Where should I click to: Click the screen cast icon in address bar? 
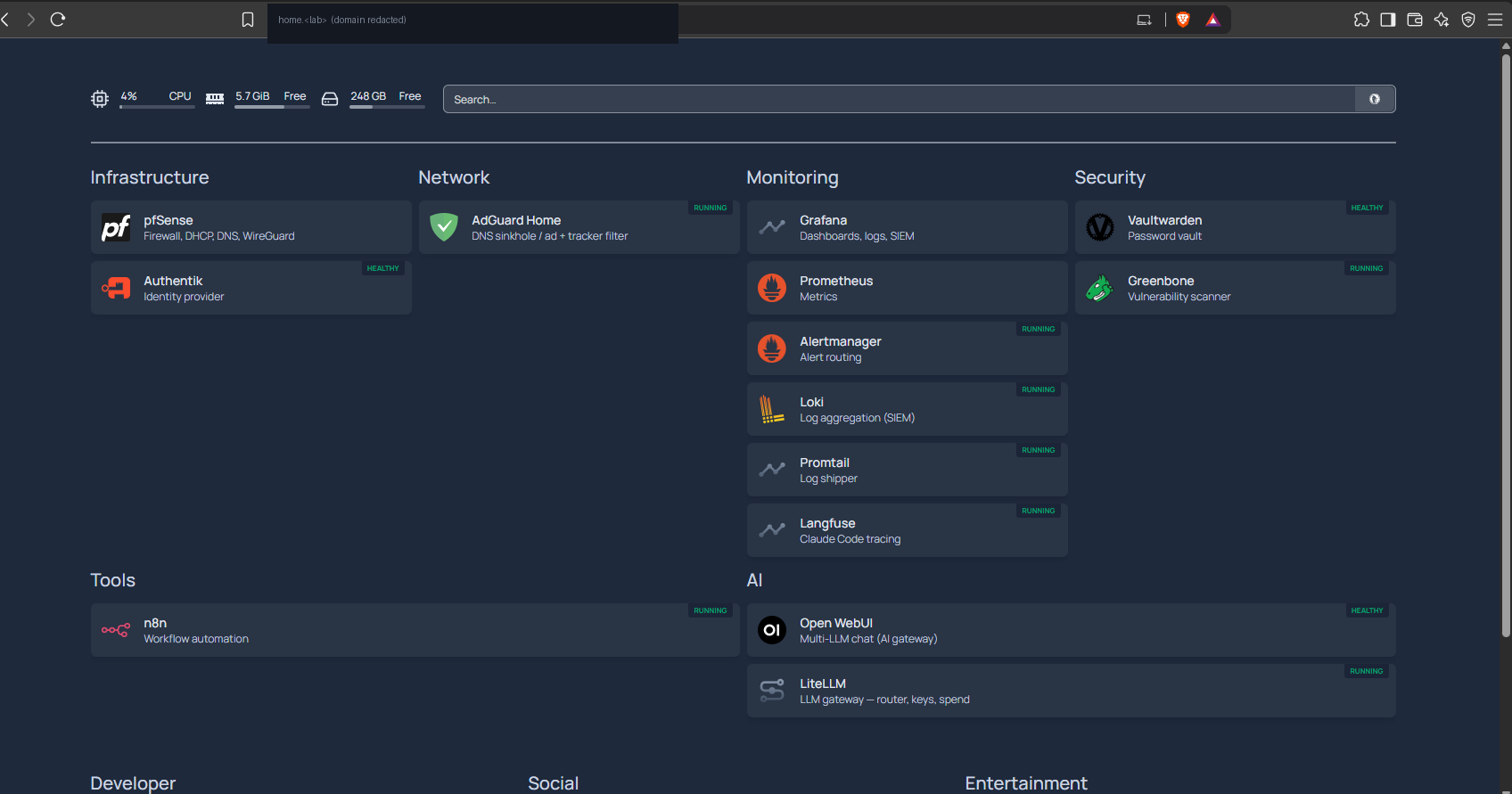[1144, 20]
